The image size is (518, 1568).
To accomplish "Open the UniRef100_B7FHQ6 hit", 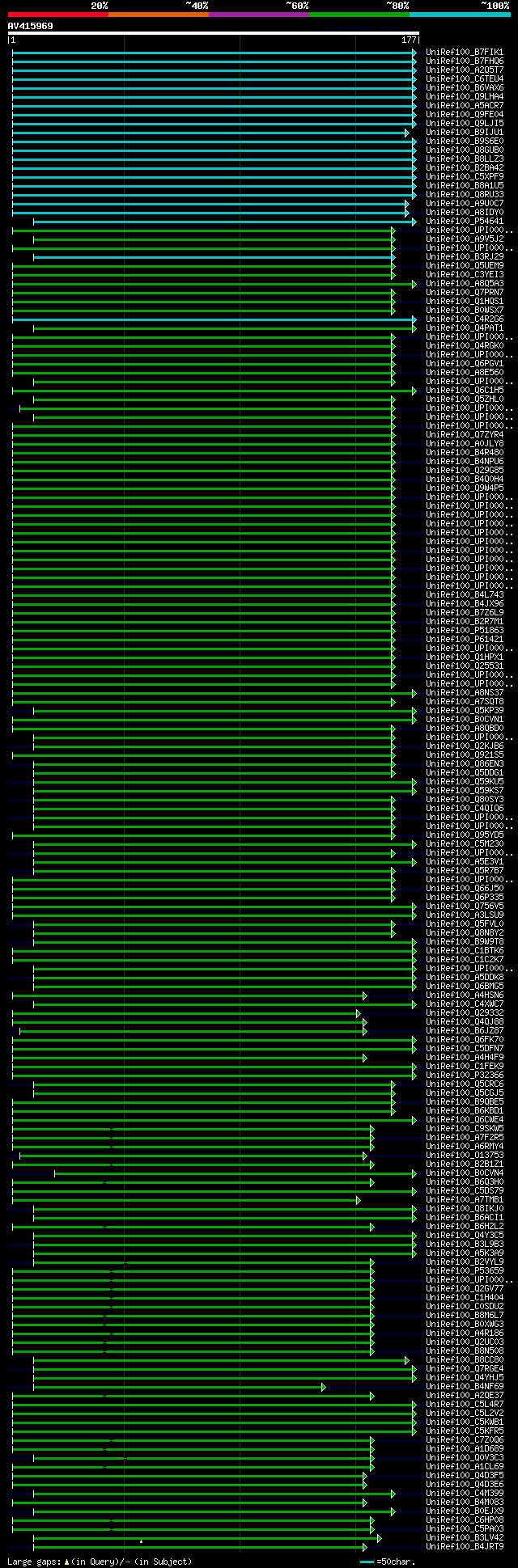I will coord(465,61).
